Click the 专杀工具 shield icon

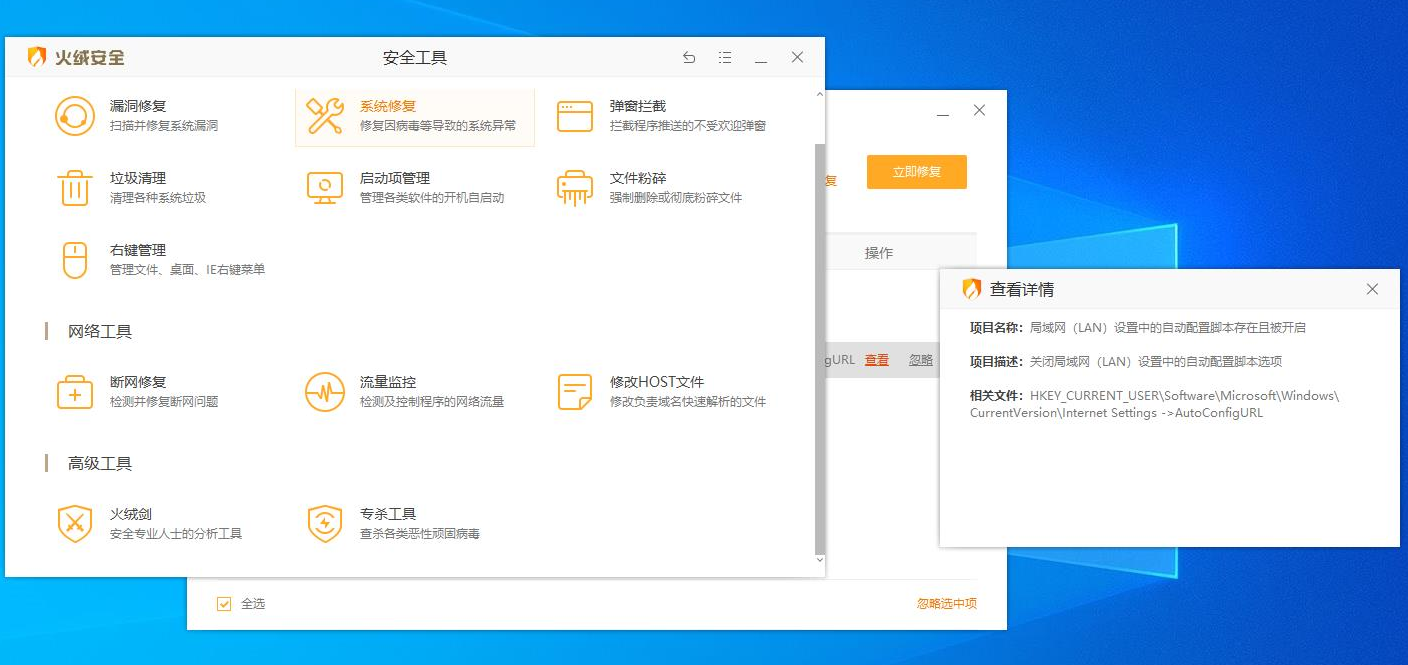[x=325, y=524]
